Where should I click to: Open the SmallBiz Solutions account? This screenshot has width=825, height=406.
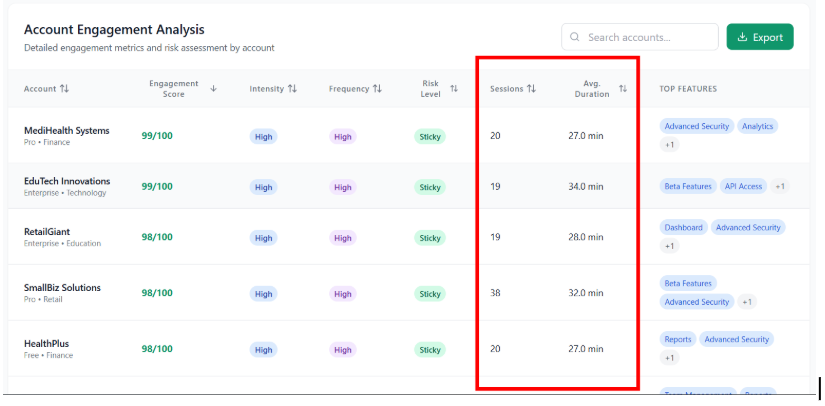point(62,288)
